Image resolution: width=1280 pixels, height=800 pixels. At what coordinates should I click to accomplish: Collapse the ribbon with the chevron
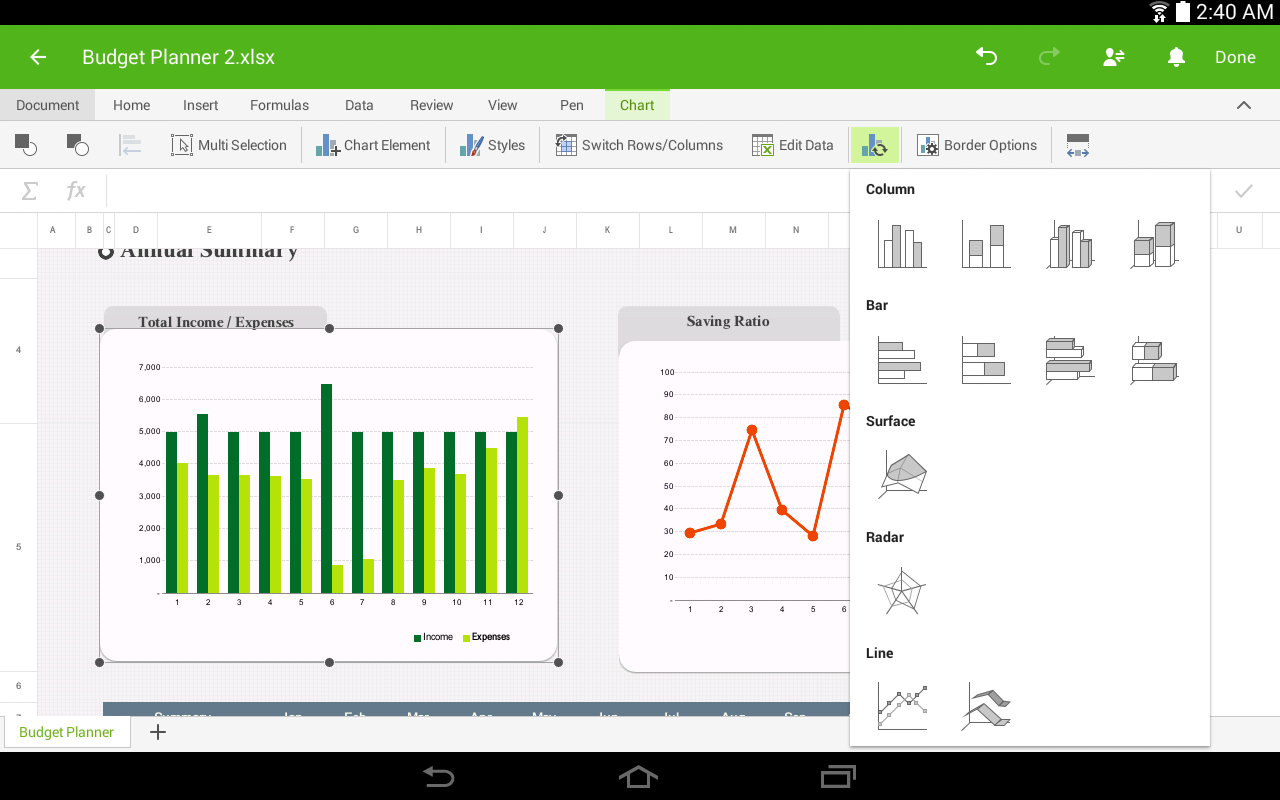pyautogui.click(x=1244, y=105)
